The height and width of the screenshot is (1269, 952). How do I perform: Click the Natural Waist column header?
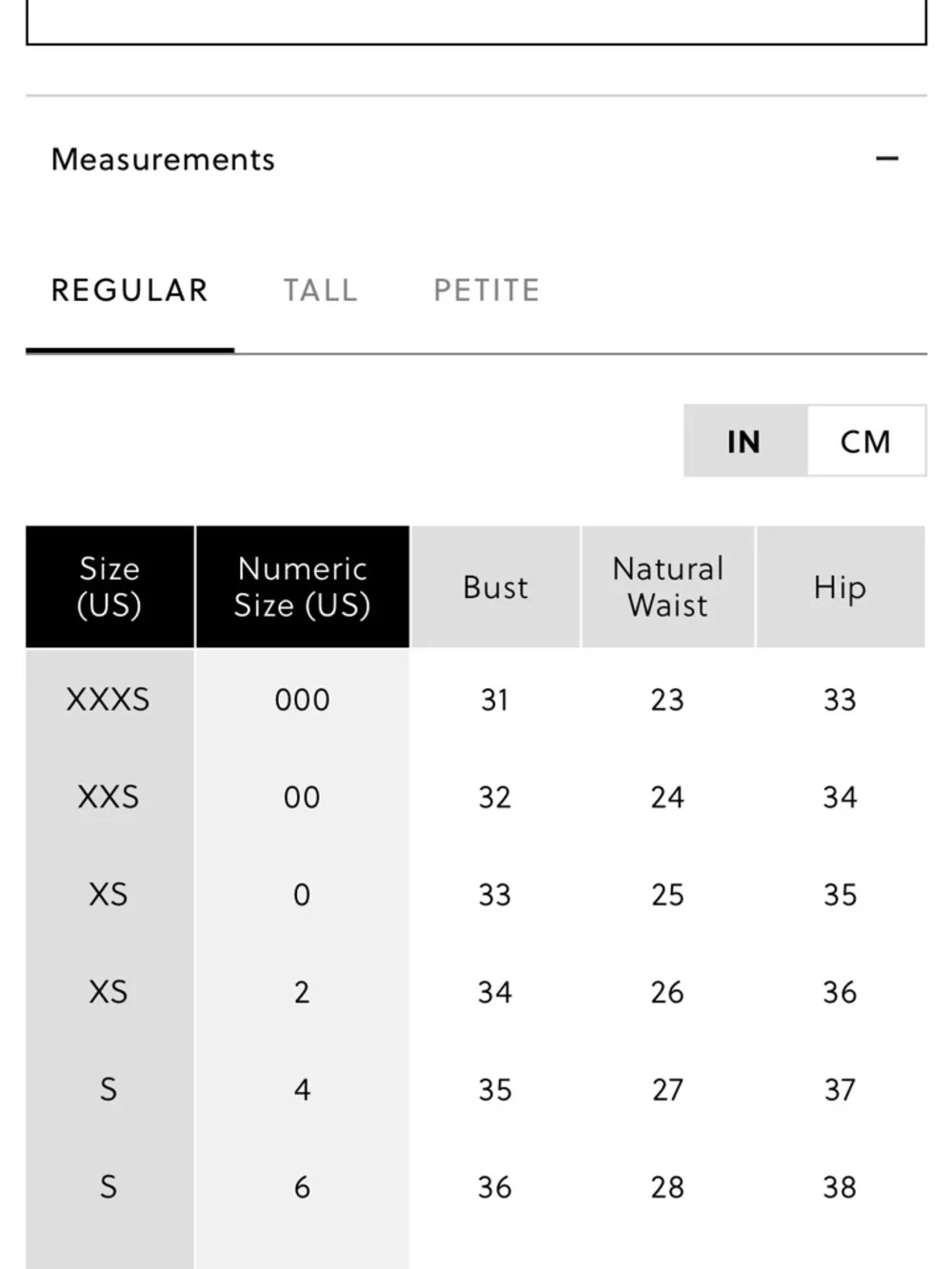pyautogui.click(x=668, y=586)
